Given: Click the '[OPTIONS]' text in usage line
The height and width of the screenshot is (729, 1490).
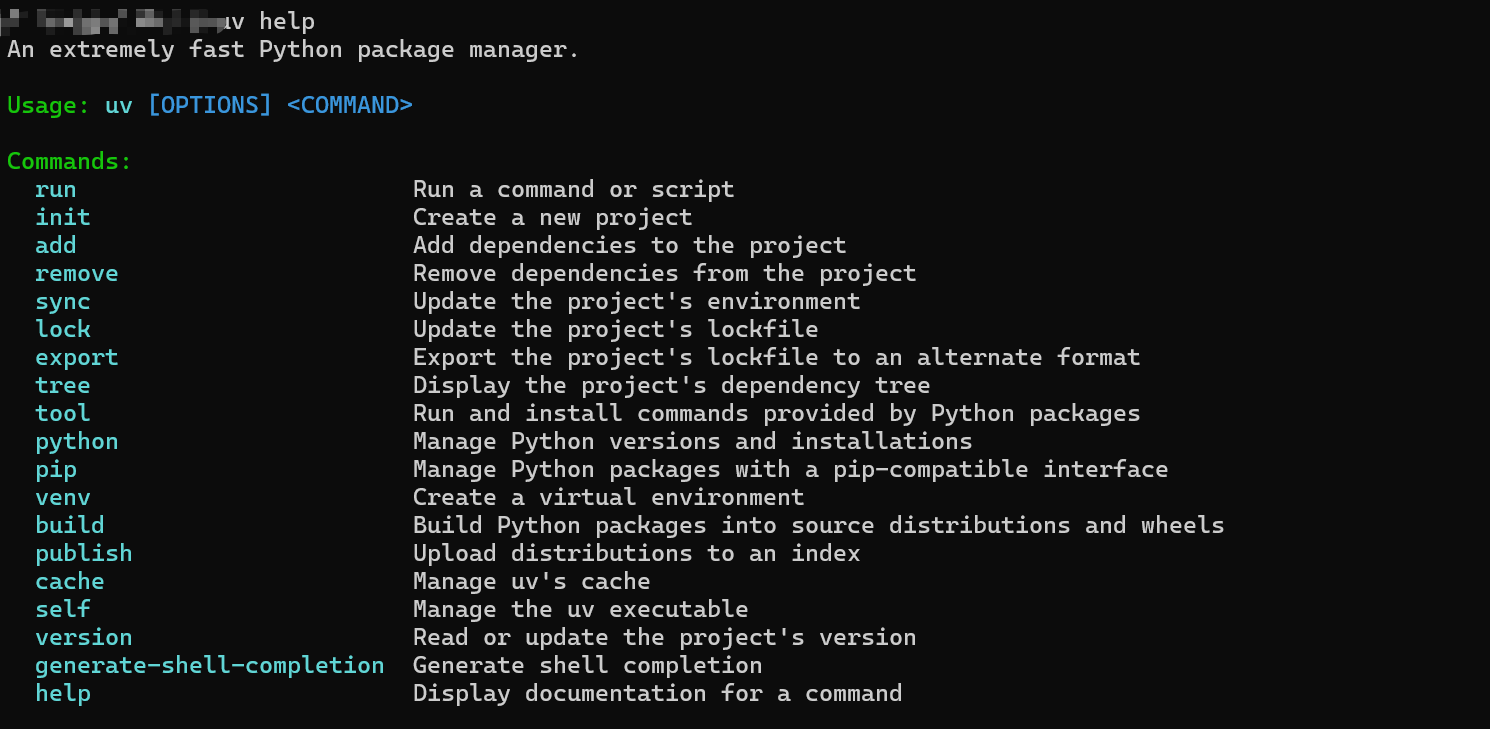Looking at the screenshot, I should [210, 105].
